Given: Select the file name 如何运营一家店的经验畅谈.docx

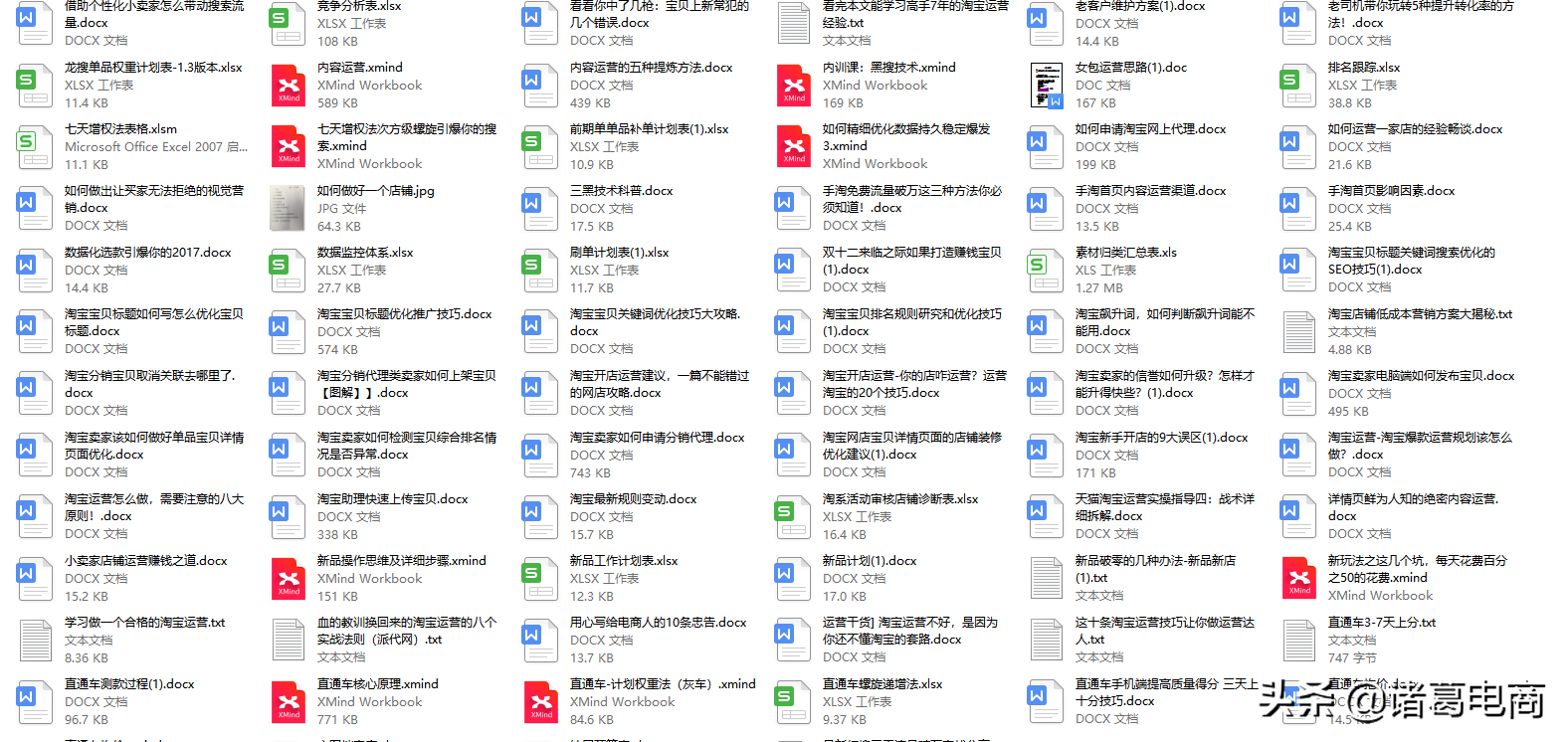Looking at the screenshot, I should click(x=1415, y=129).
